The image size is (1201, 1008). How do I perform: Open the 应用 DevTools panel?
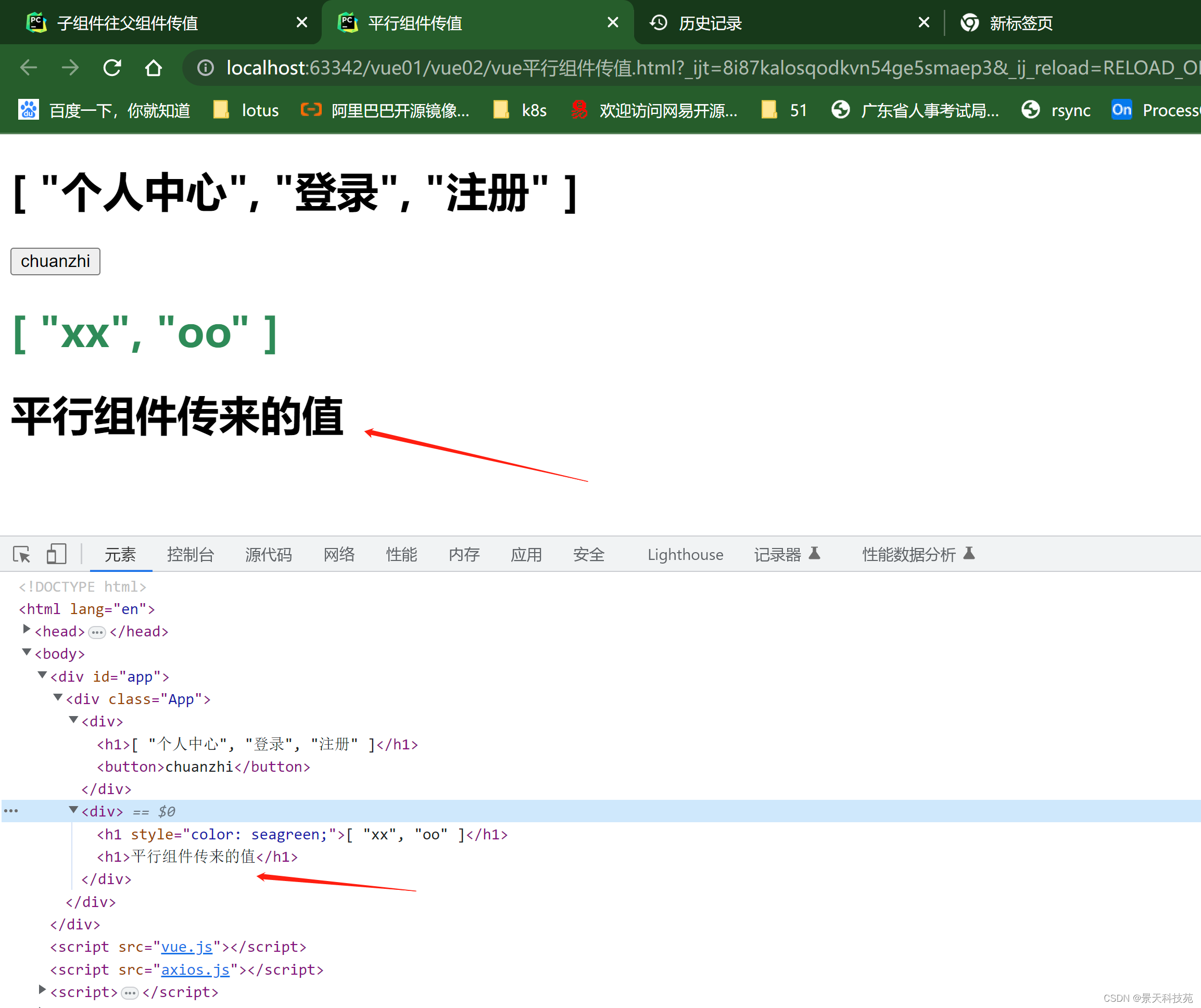pos(526,554)
